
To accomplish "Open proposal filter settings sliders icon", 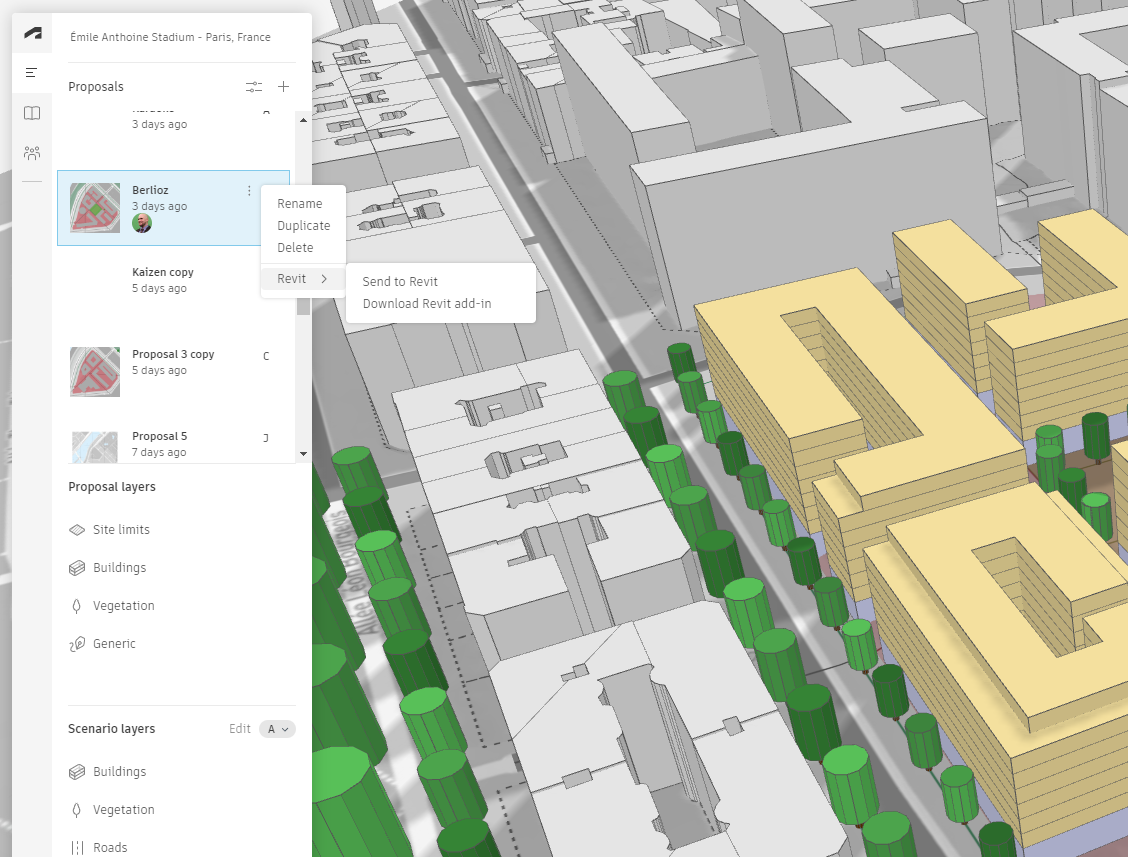I will (254, 87).
